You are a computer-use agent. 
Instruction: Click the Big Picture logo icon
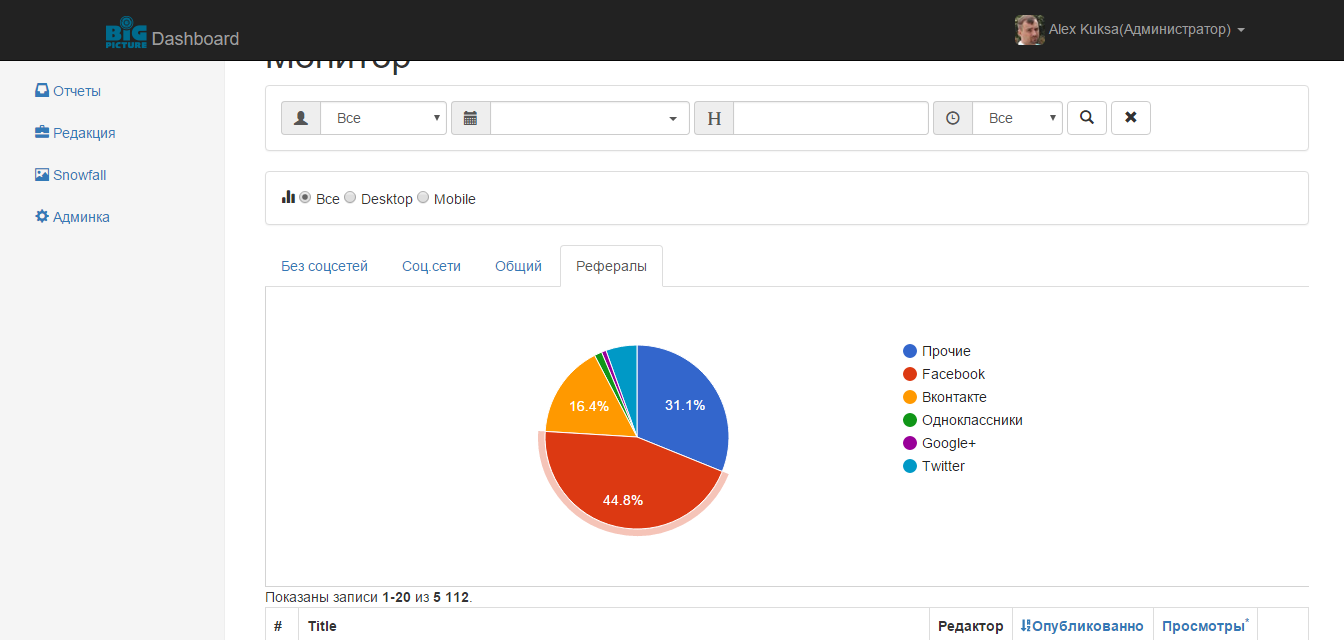[126, 32]
